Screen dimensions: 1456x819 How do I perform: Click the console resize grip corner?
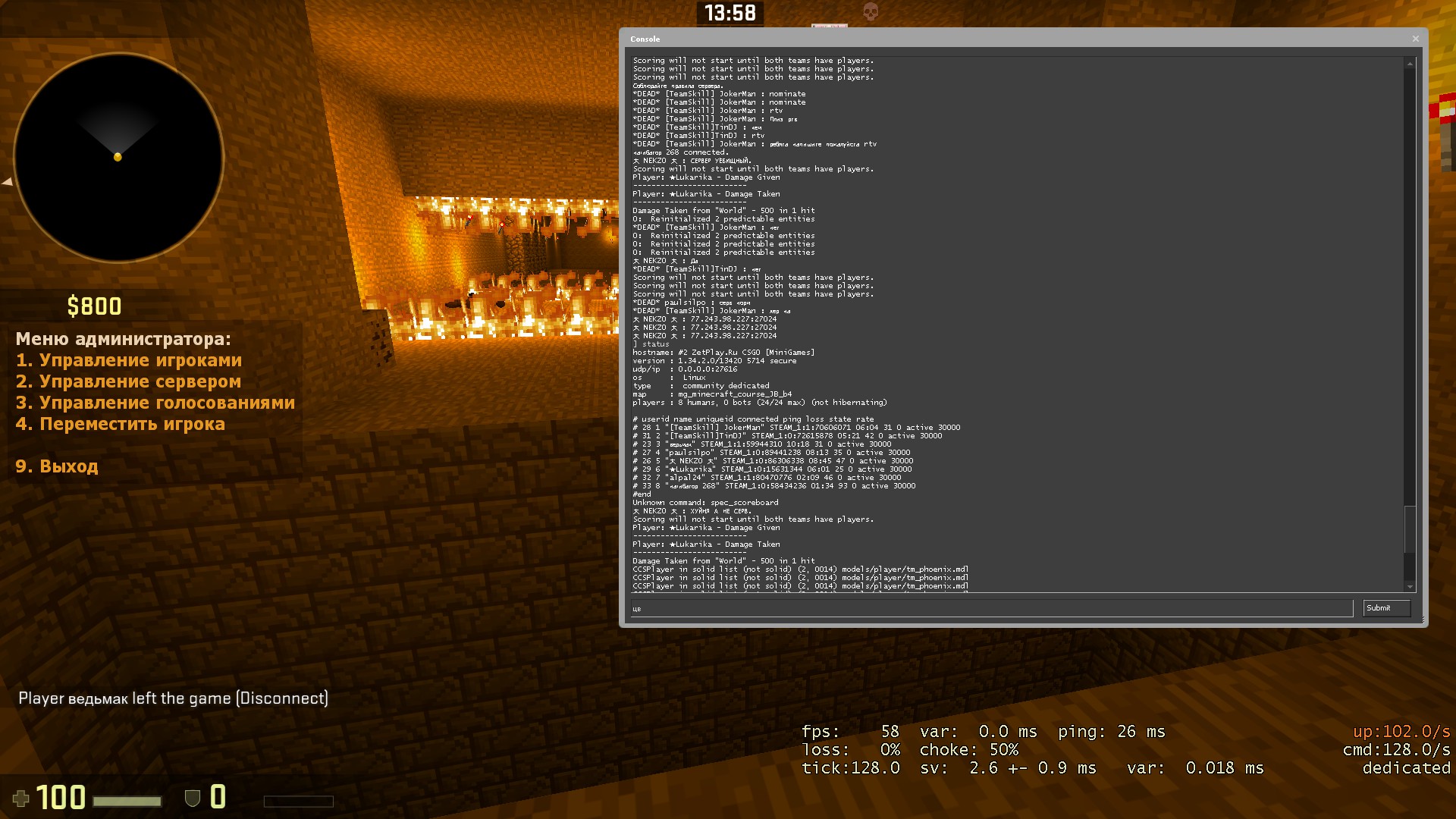point(1423,621)
